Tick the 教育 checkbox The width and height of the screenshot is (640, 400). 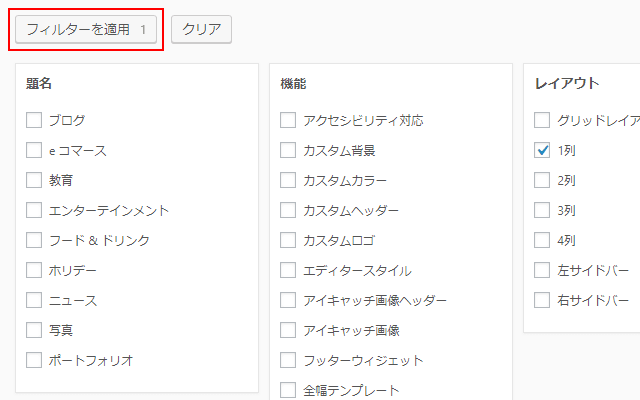(x=34, y=180)
